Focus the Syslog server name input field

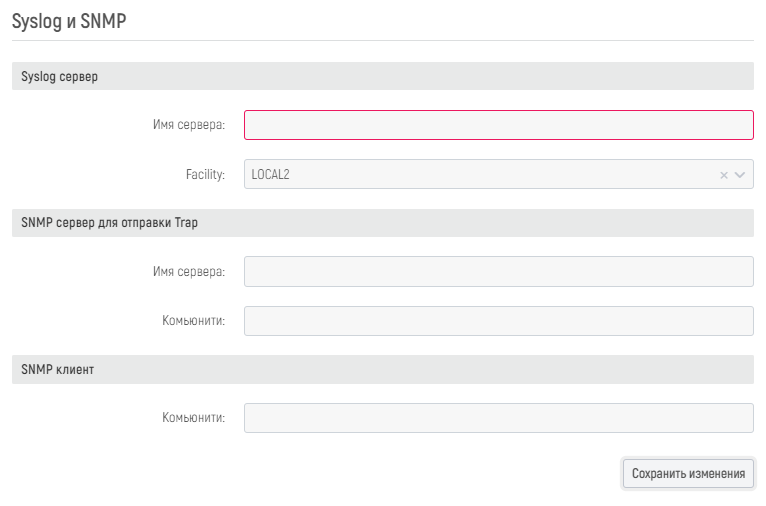[498, 125]
